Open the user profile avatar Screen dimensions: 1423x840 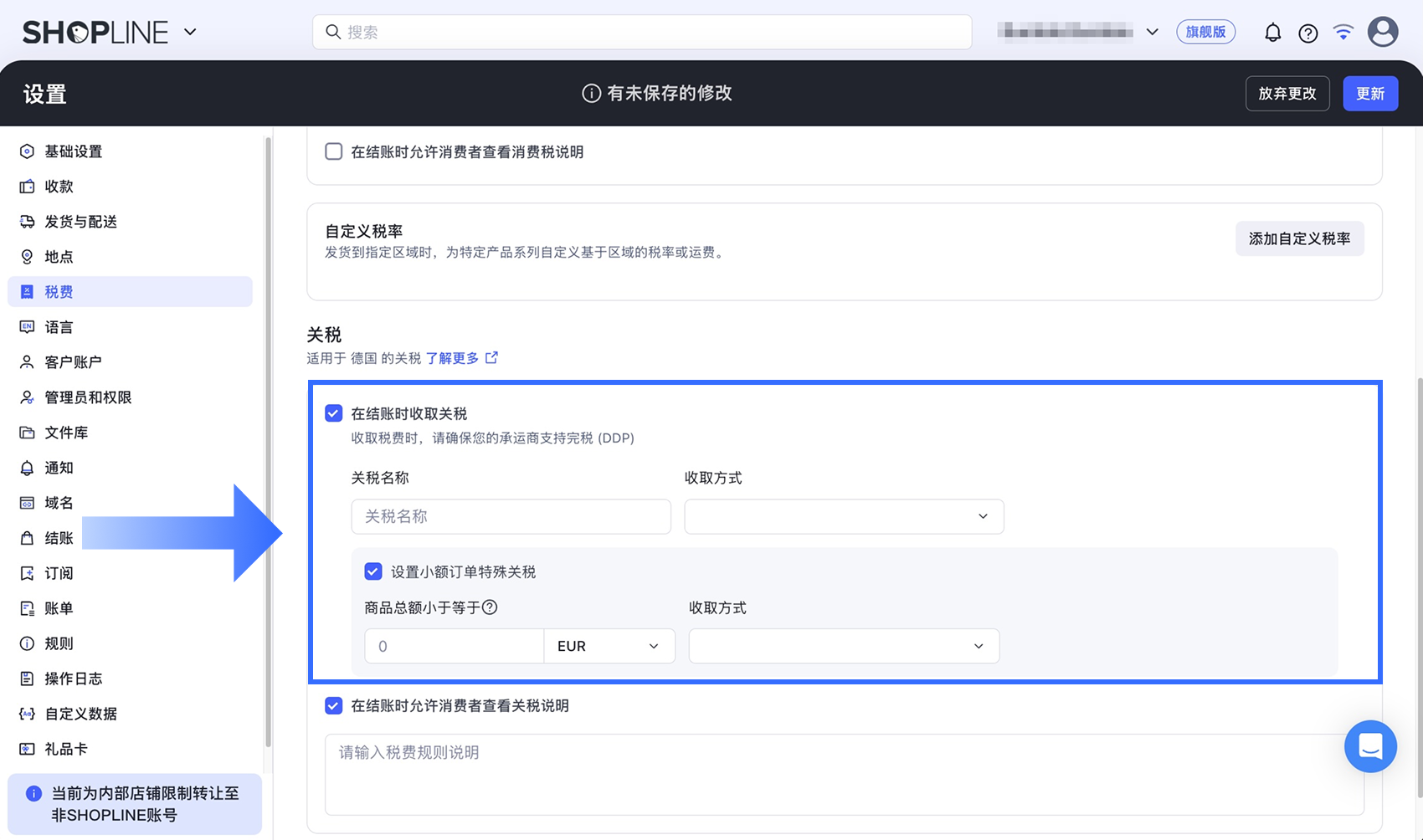1383,32
